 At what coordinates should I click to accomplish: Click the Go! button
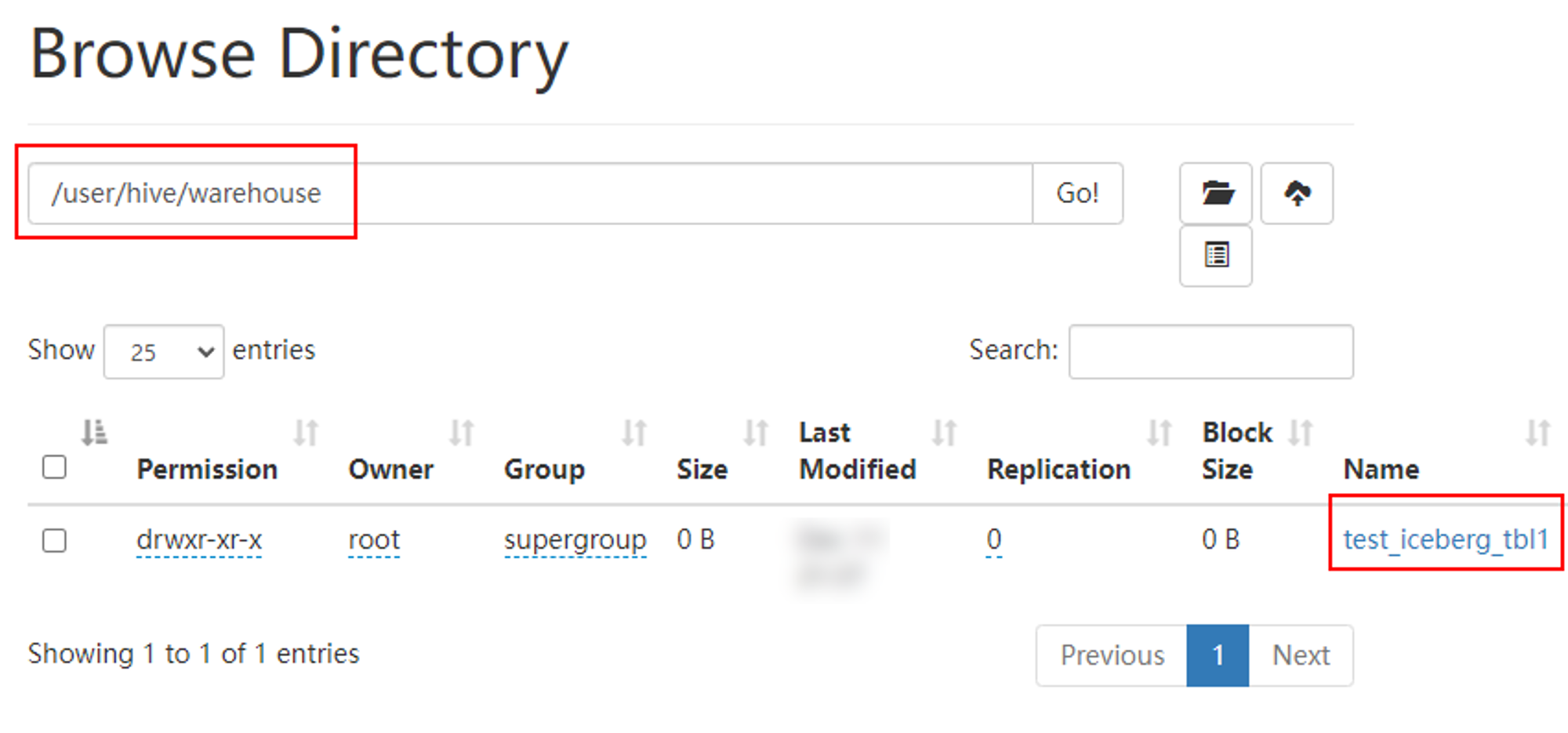1078,193
